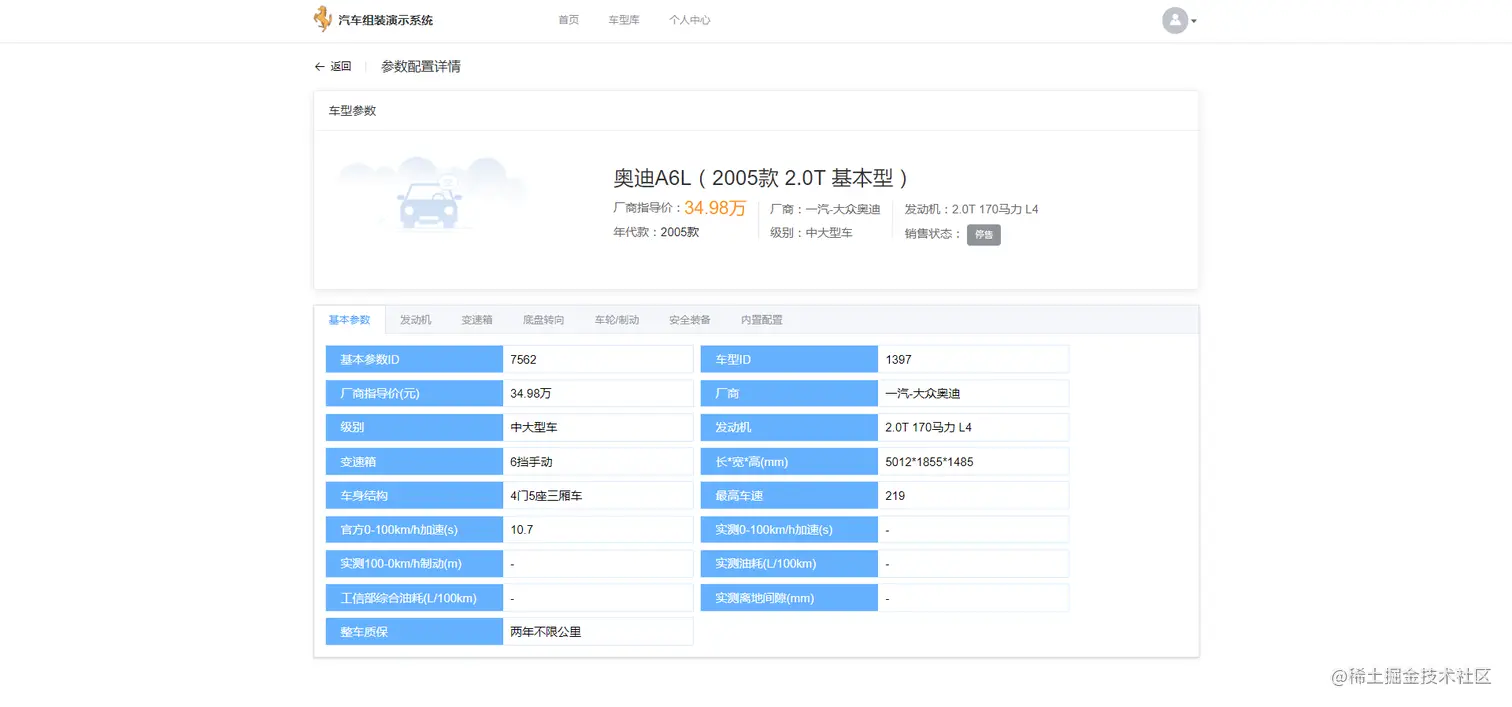Click the 厂商指导价(元) label cell
This screenshot has height=707, width=1512.
click(414, 393)
